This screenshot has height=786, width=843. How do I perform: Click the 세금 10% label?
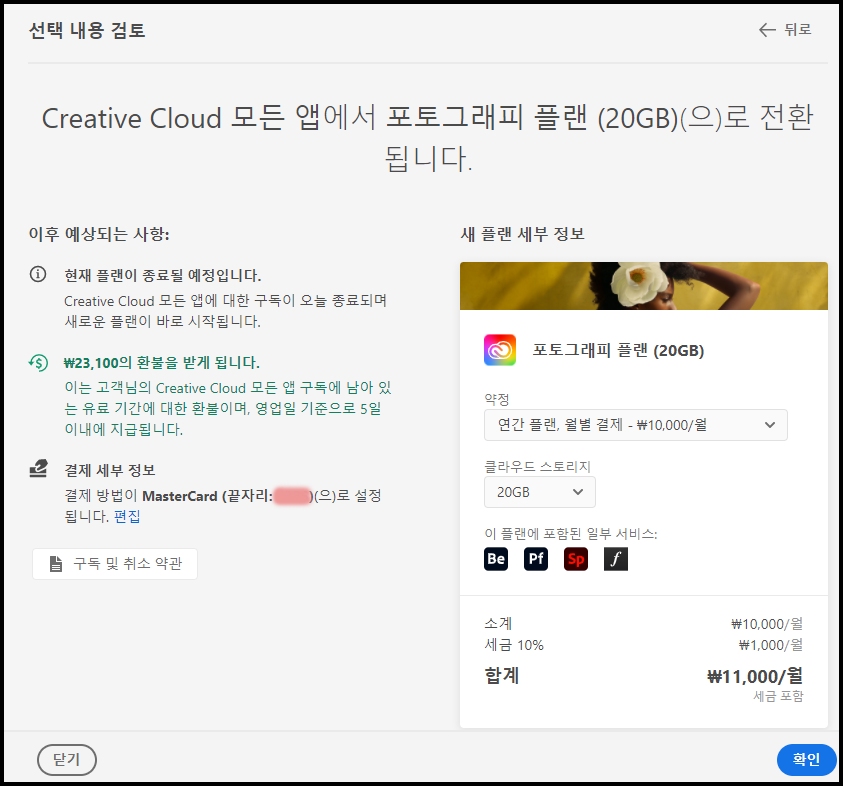(514, 645)
